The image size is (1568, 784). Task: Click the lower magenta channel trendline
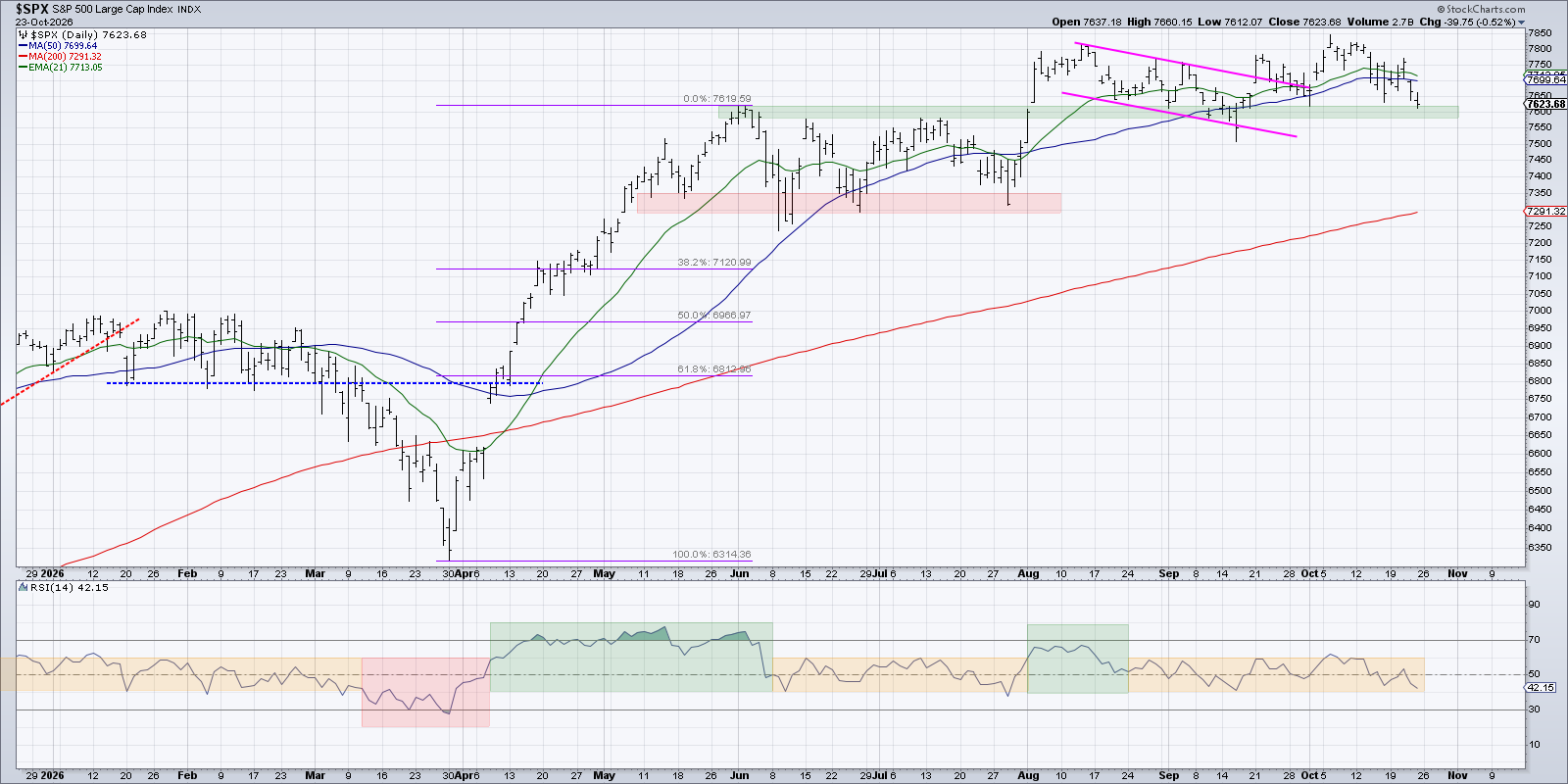[x=1180, y=115]
